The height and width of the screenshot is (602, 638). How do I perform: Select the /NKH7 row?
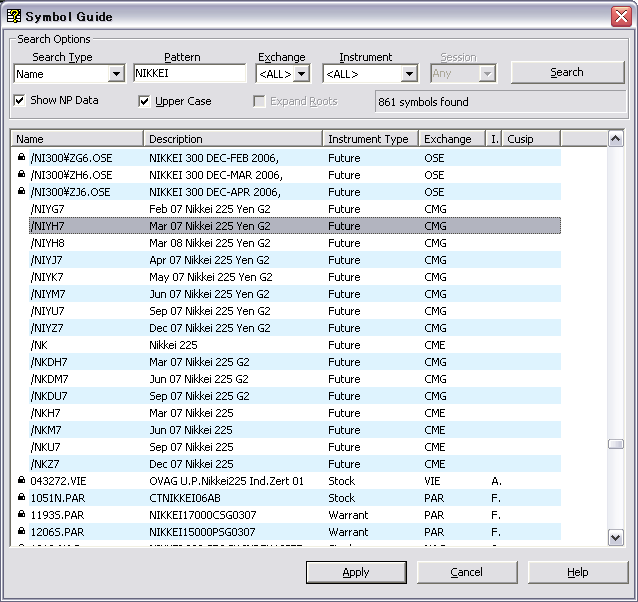[295, 413]
